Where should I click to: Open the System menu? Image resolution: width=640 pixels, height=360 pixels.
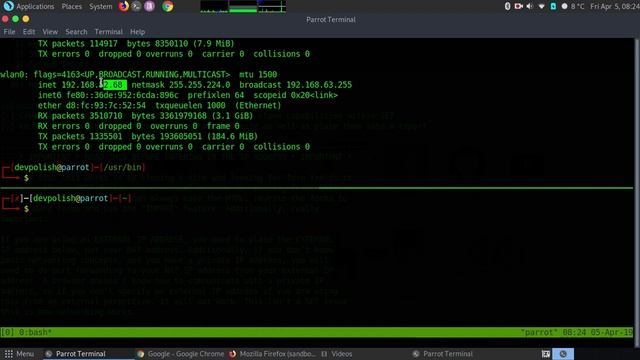100,7
